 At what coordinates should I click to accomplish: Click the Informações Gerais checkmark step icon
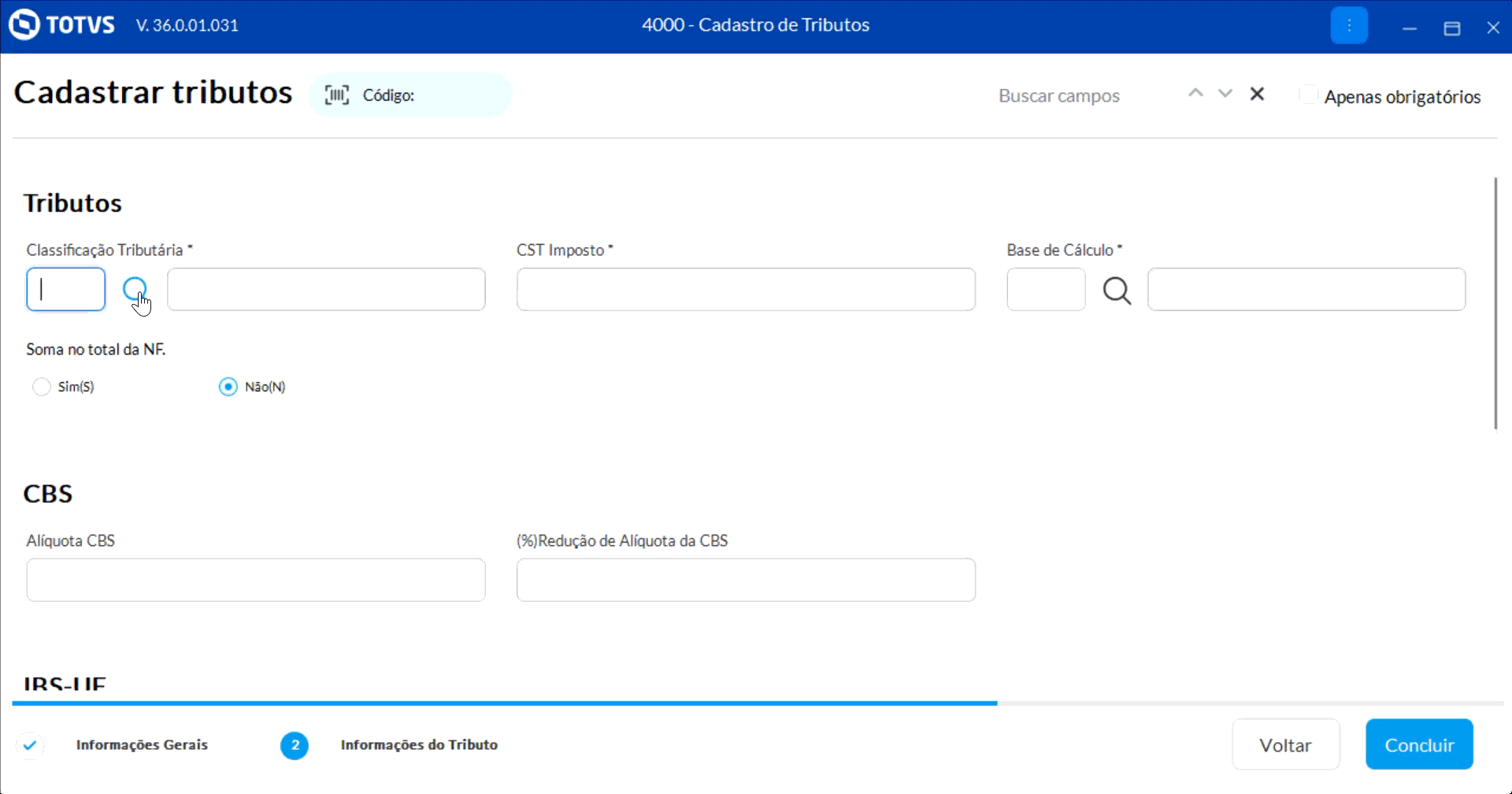[x=30, y=744]
